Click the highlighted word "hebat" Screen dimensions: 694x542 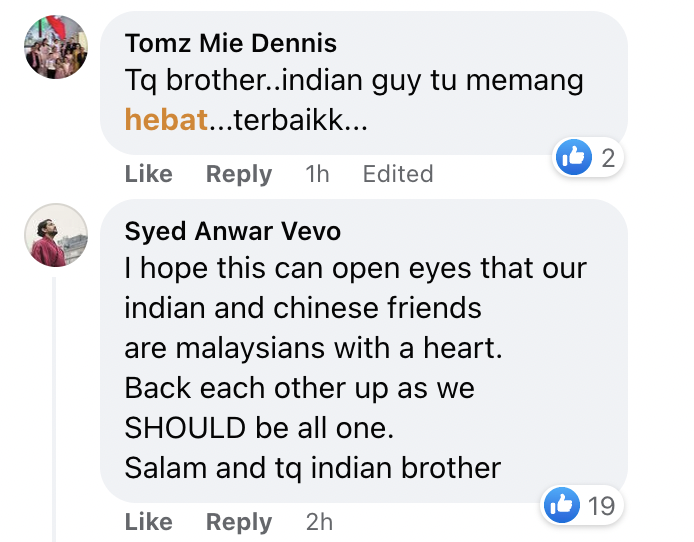pos(166,120)
